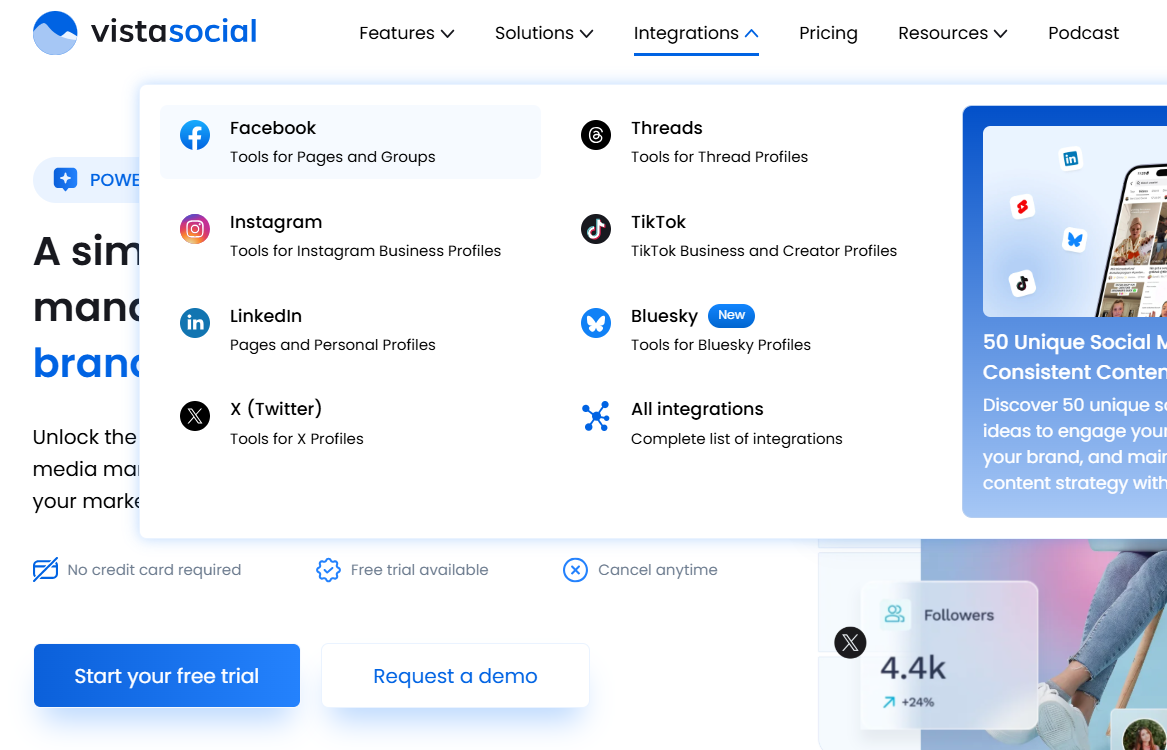Open the Pricing page
1167x750 pixels.
(x=828, y=33)
